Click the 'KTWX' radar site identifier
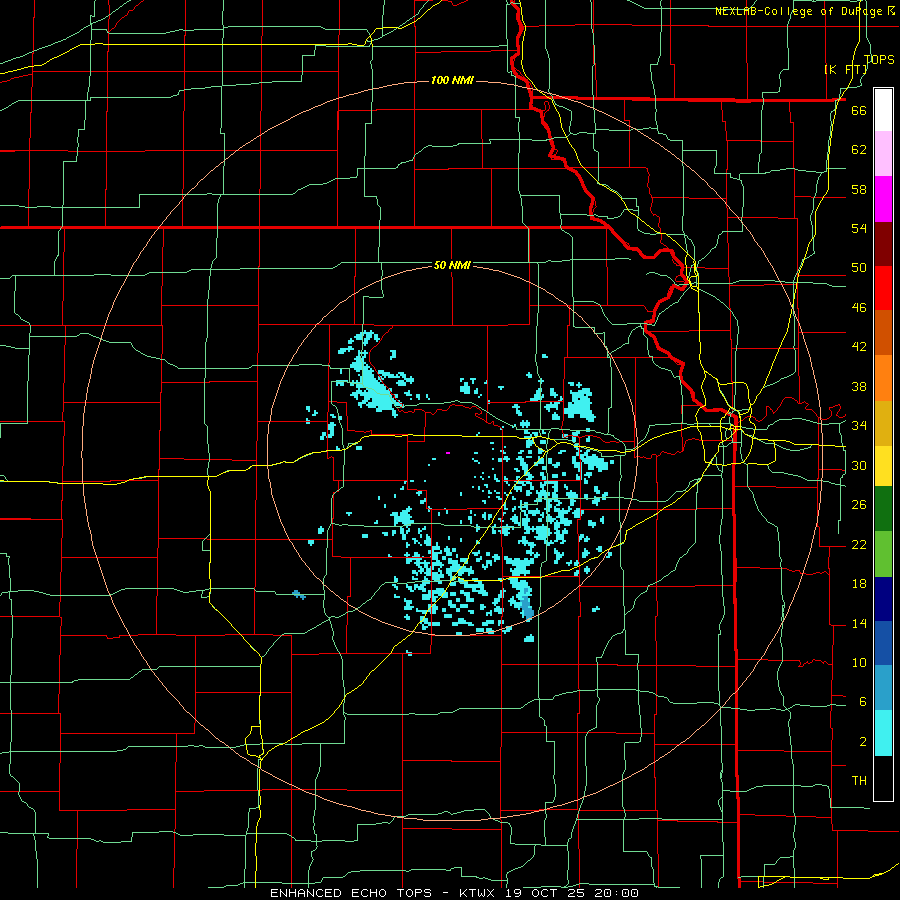 click(x=478, y=893)
